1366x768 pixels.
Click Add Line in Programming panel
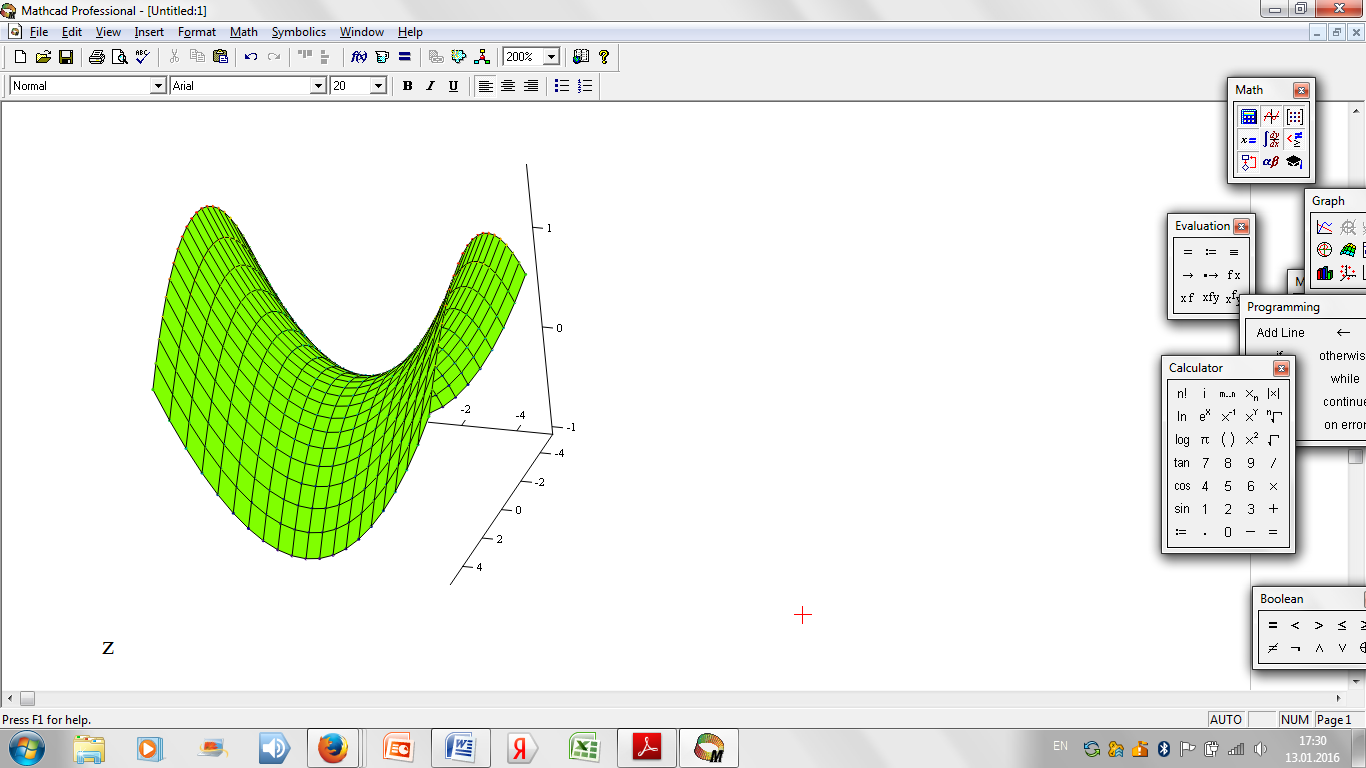[x=1280, y=333]
